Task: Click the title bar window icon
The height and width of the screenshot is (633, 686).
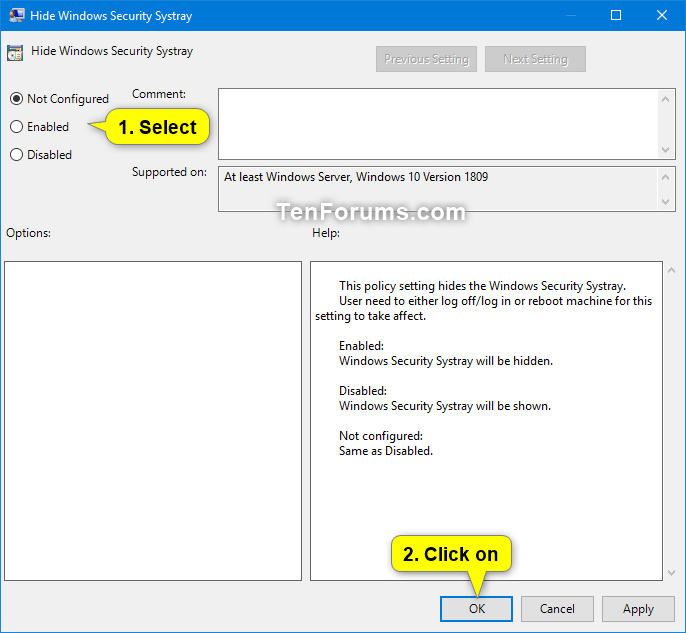Action: (17, 15)
